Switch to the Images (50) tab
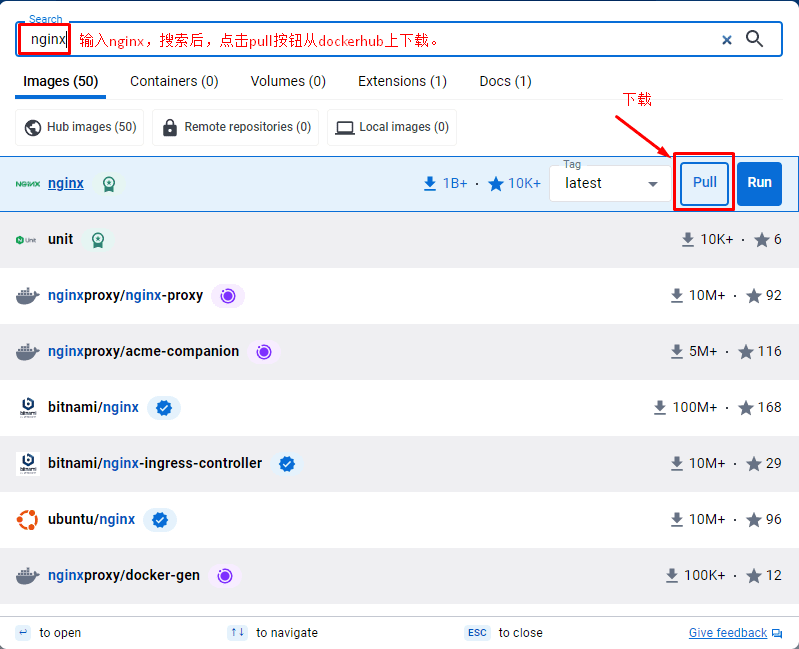The height and width of the screenshot is (649, 799). [60, 82]
